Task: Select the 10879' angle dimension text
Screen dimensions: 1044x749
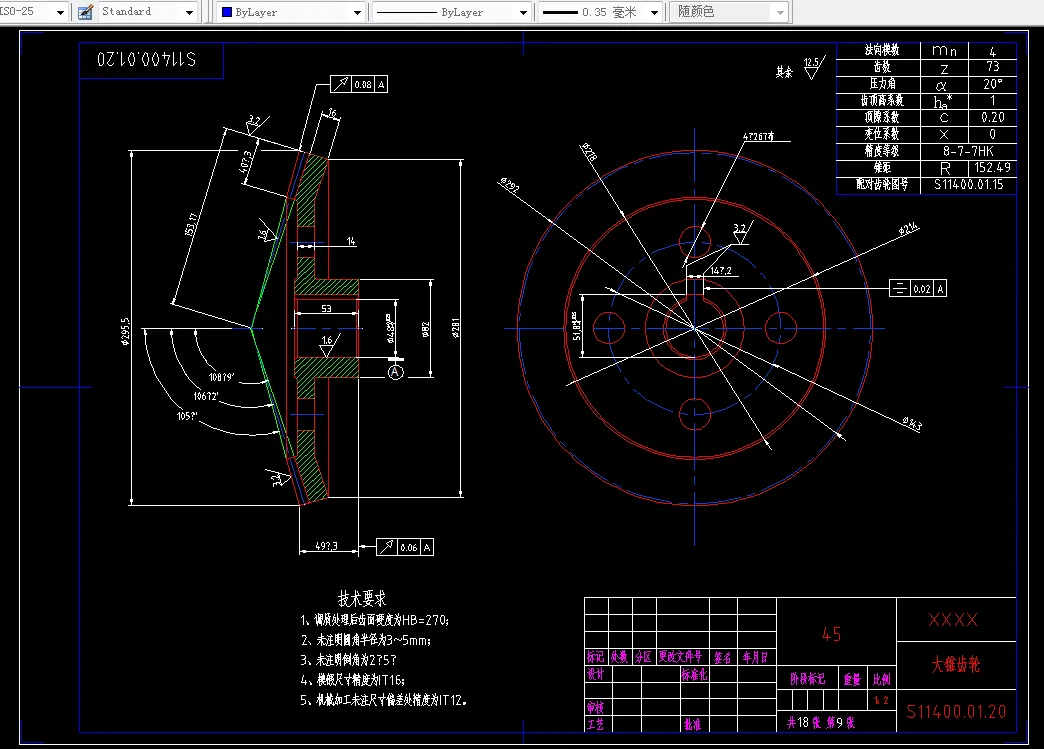Action: 222,377
